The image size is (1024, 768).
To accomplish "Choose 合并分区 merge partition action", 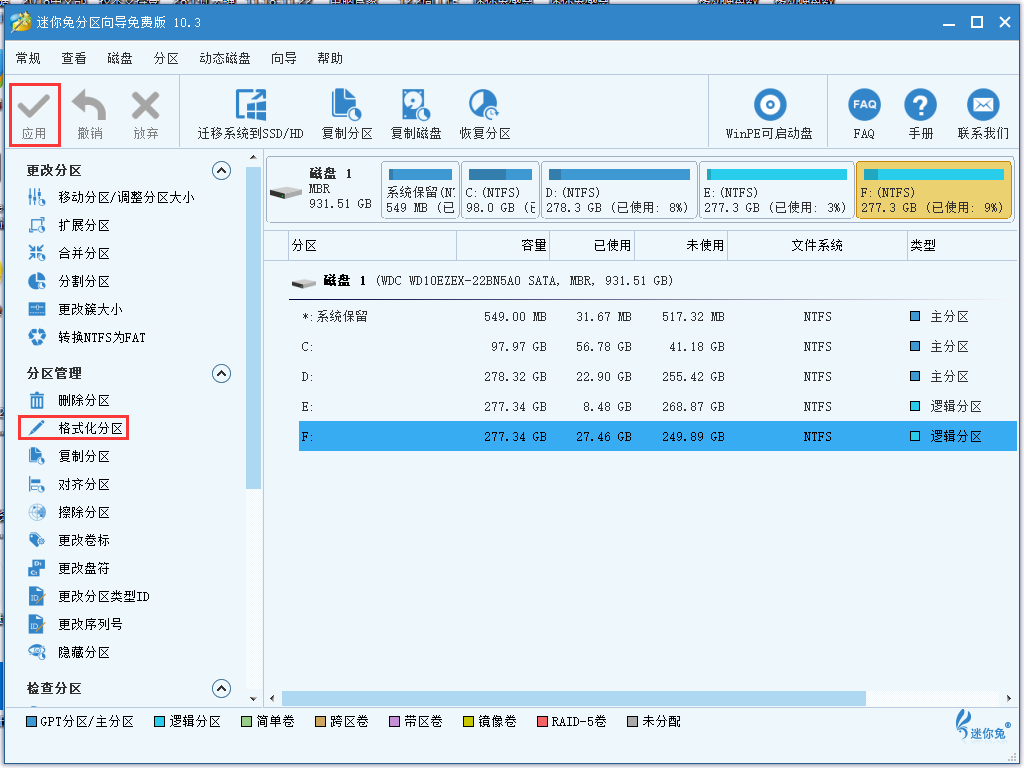I will coord(69,253).
